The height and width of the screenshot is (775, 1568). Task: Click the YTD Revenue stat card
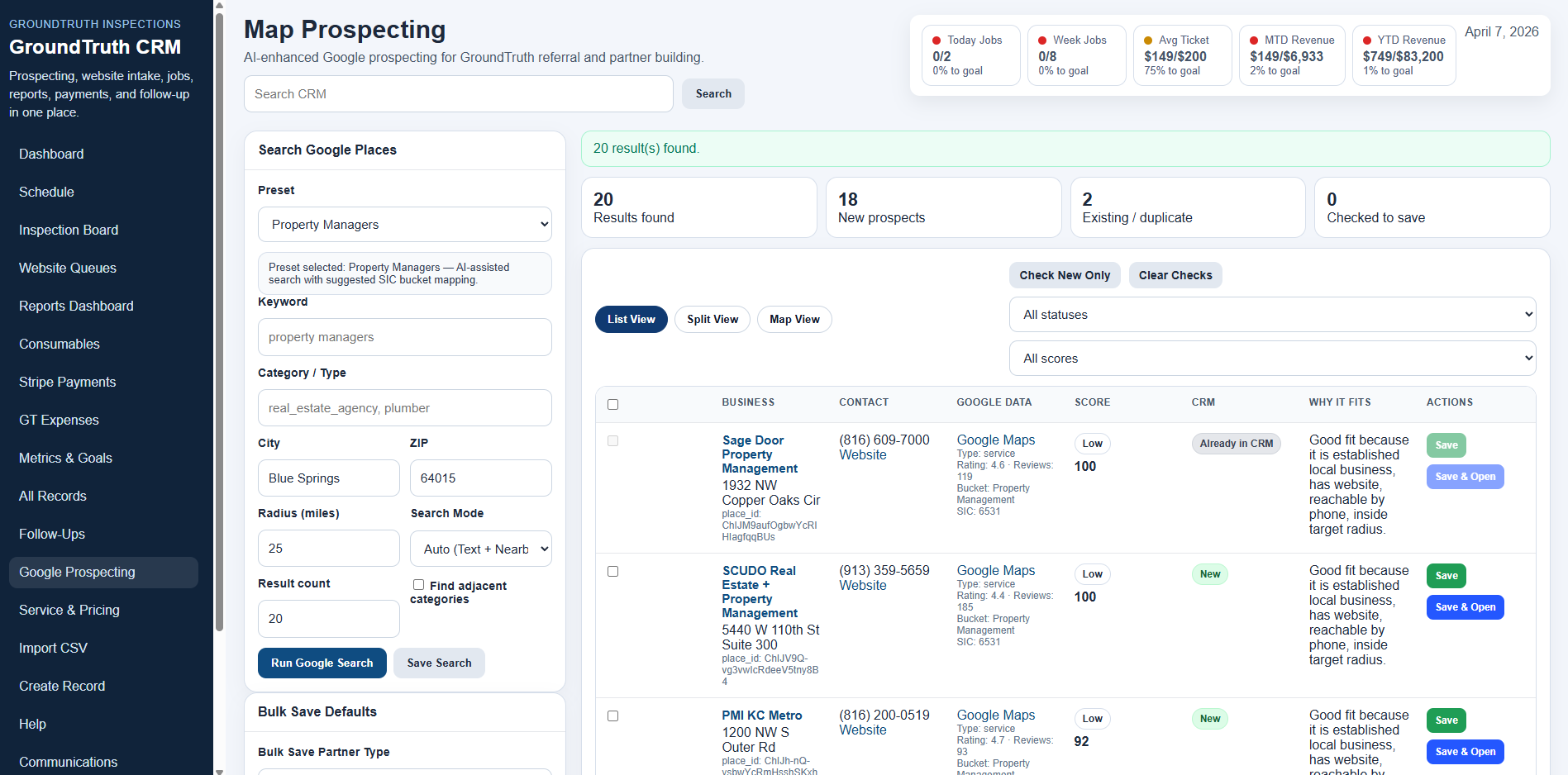click(x=1404, y=55)
